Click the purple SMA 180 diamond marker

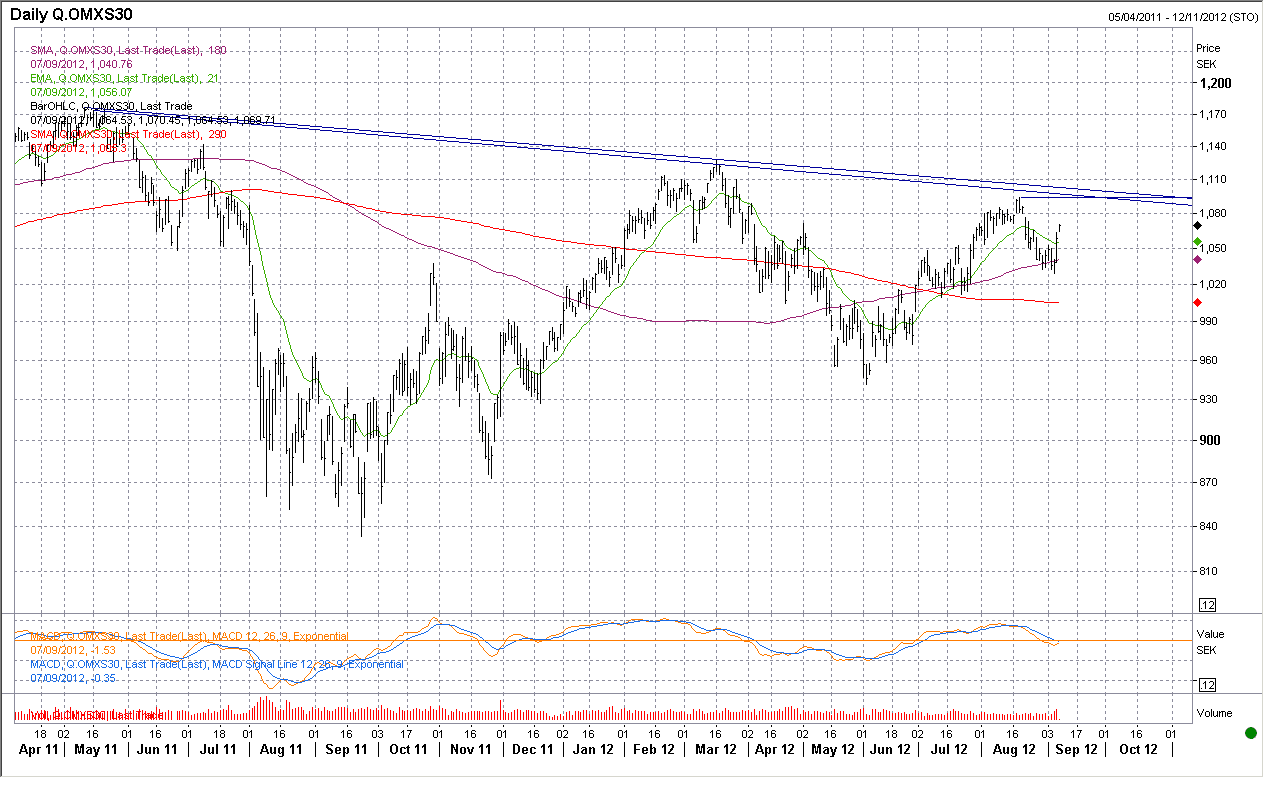click(x=1198, y=260)
